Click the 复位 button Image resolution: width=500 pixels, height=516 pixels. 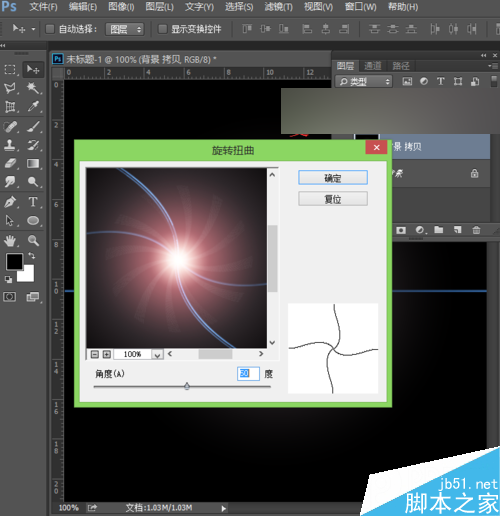(x=333, y=199)
